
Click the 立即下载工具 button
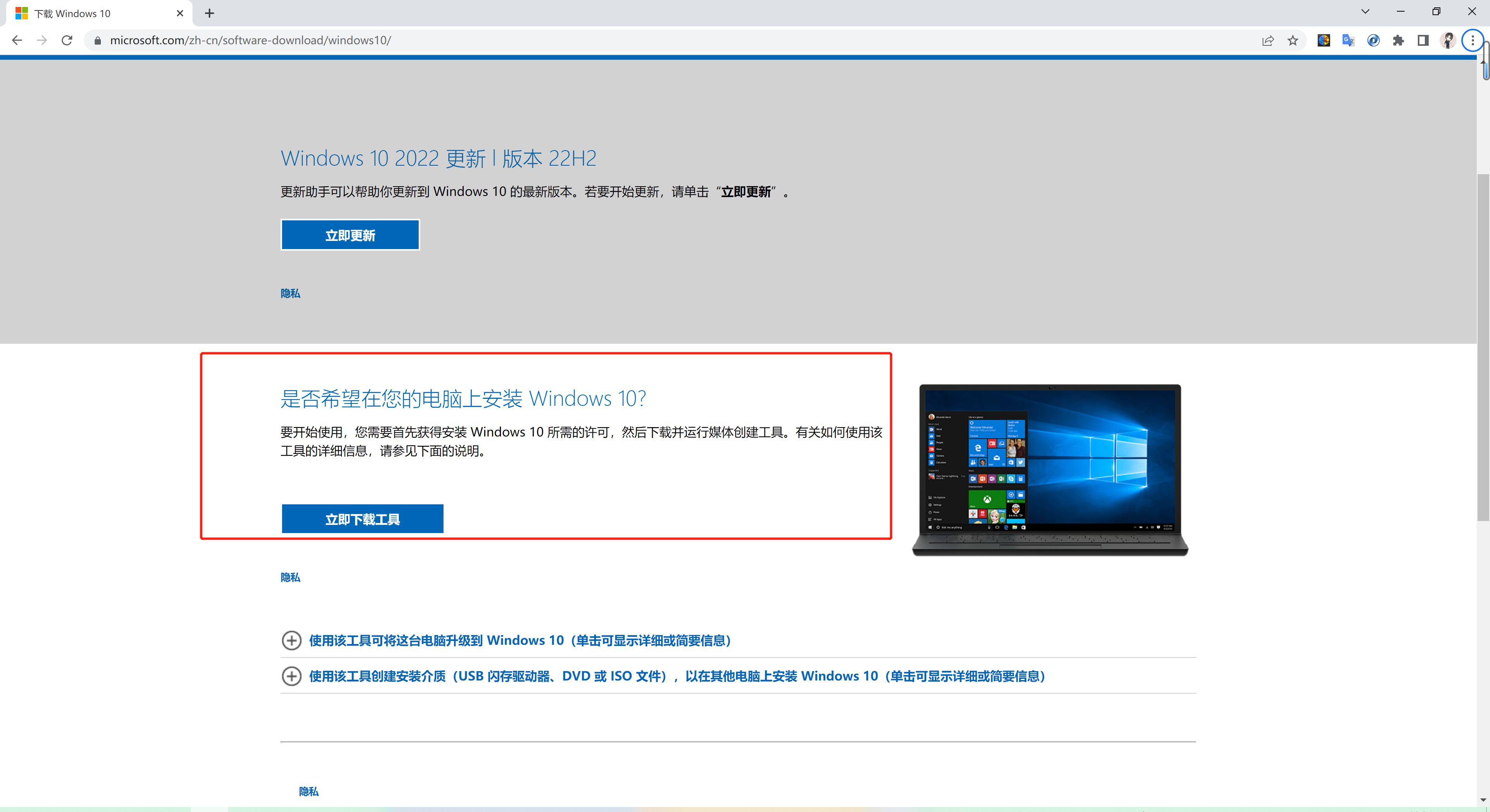pos(363,519)
